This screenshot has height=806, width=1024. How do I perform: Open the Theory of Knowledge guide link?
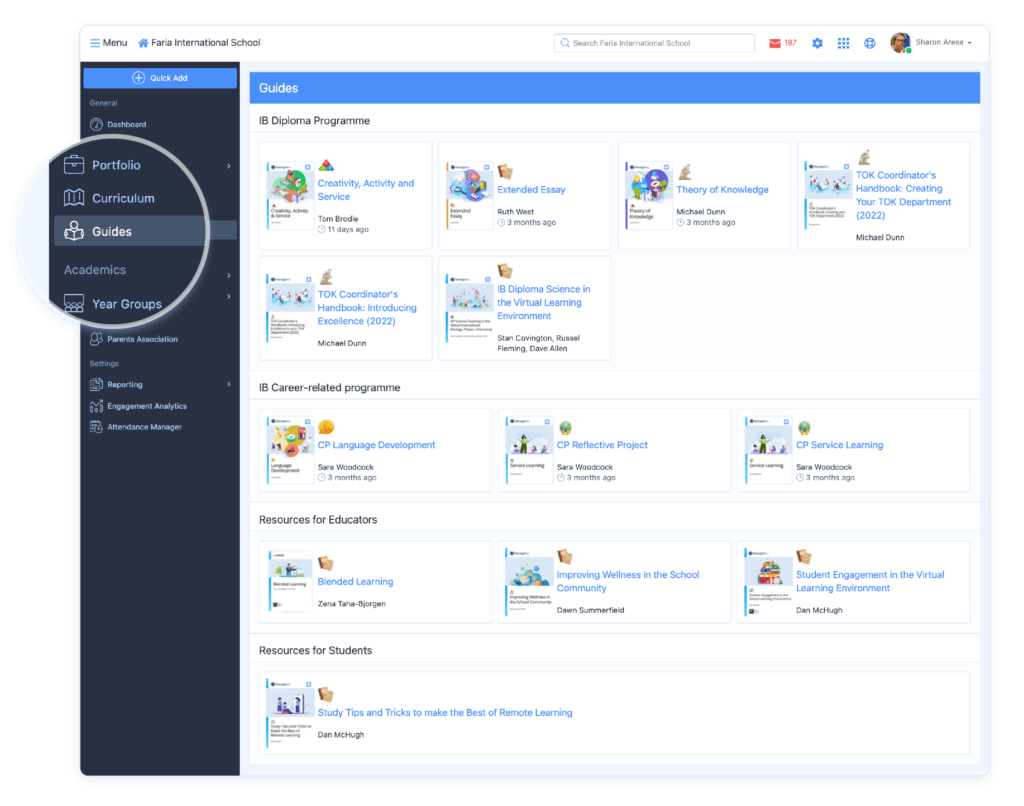(722, 189)
